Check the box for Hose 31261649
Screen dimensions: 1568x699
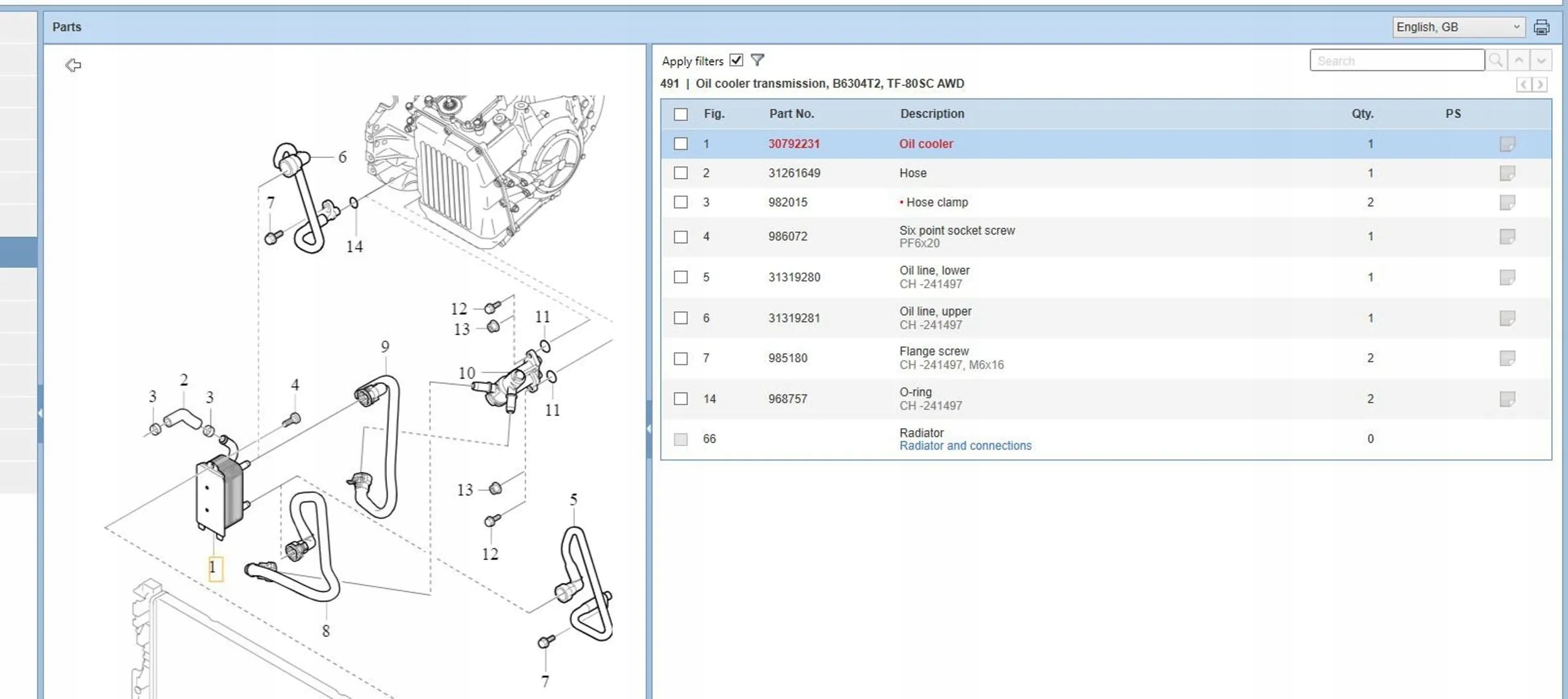tap(681, 173)
